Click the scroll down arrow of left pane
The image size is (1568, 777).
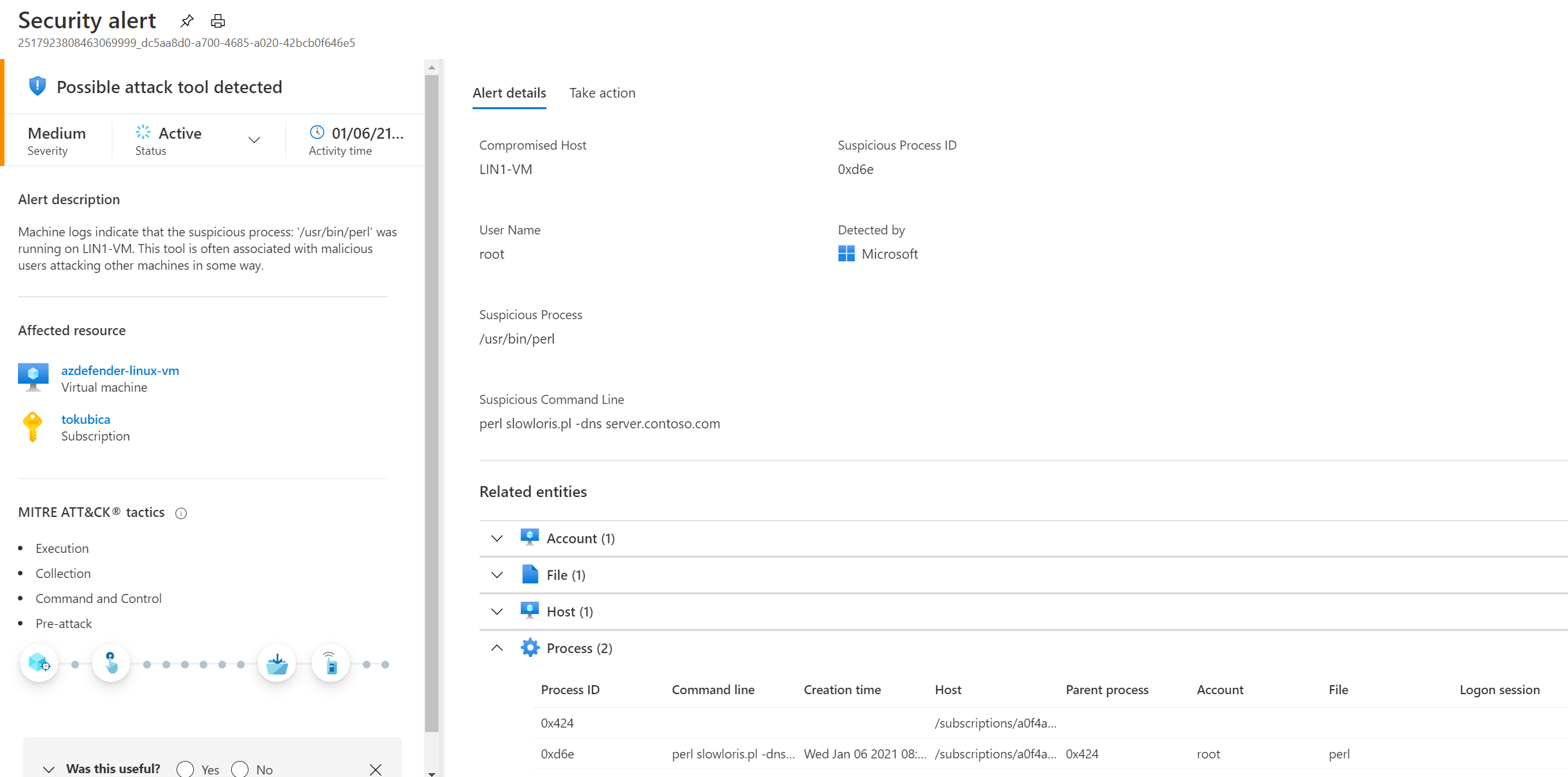[431, 773]
